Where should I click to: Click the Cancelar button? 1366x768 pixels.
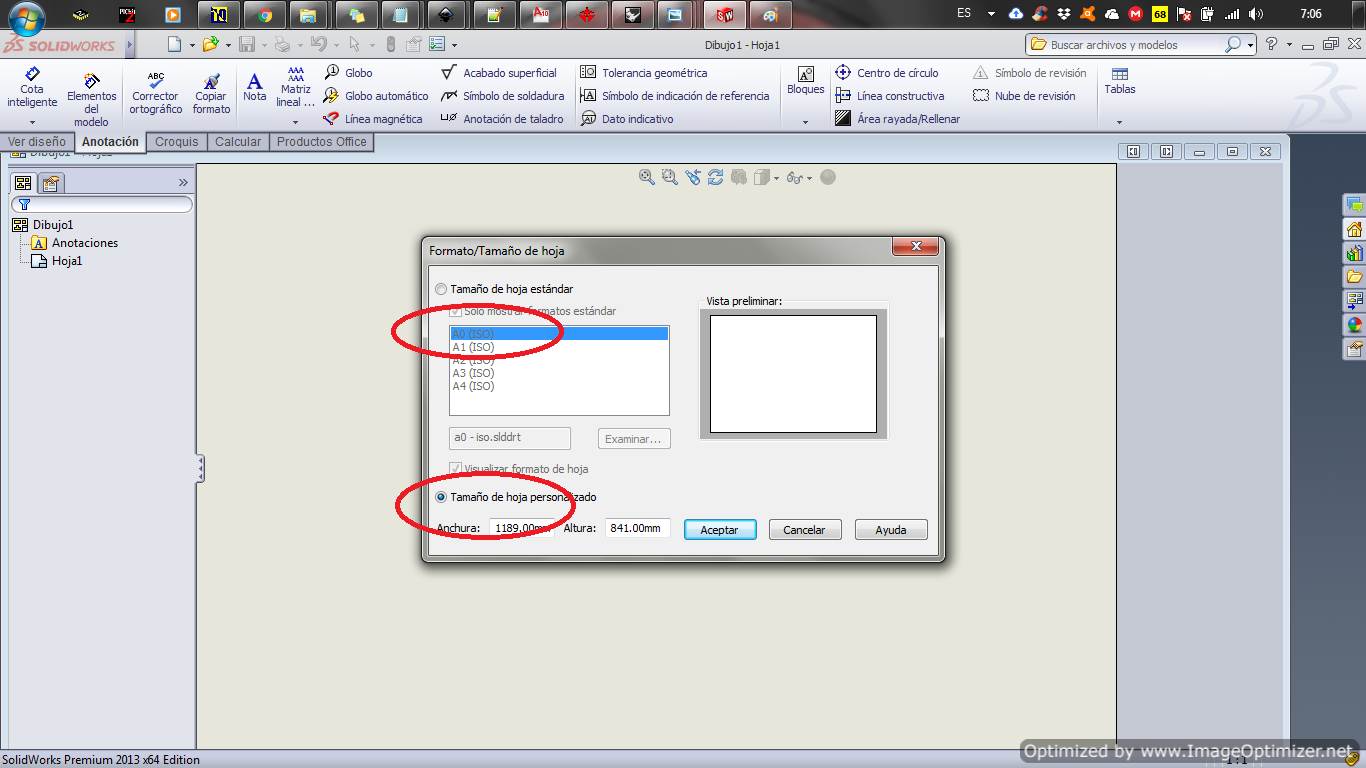[x=805, y=530]
